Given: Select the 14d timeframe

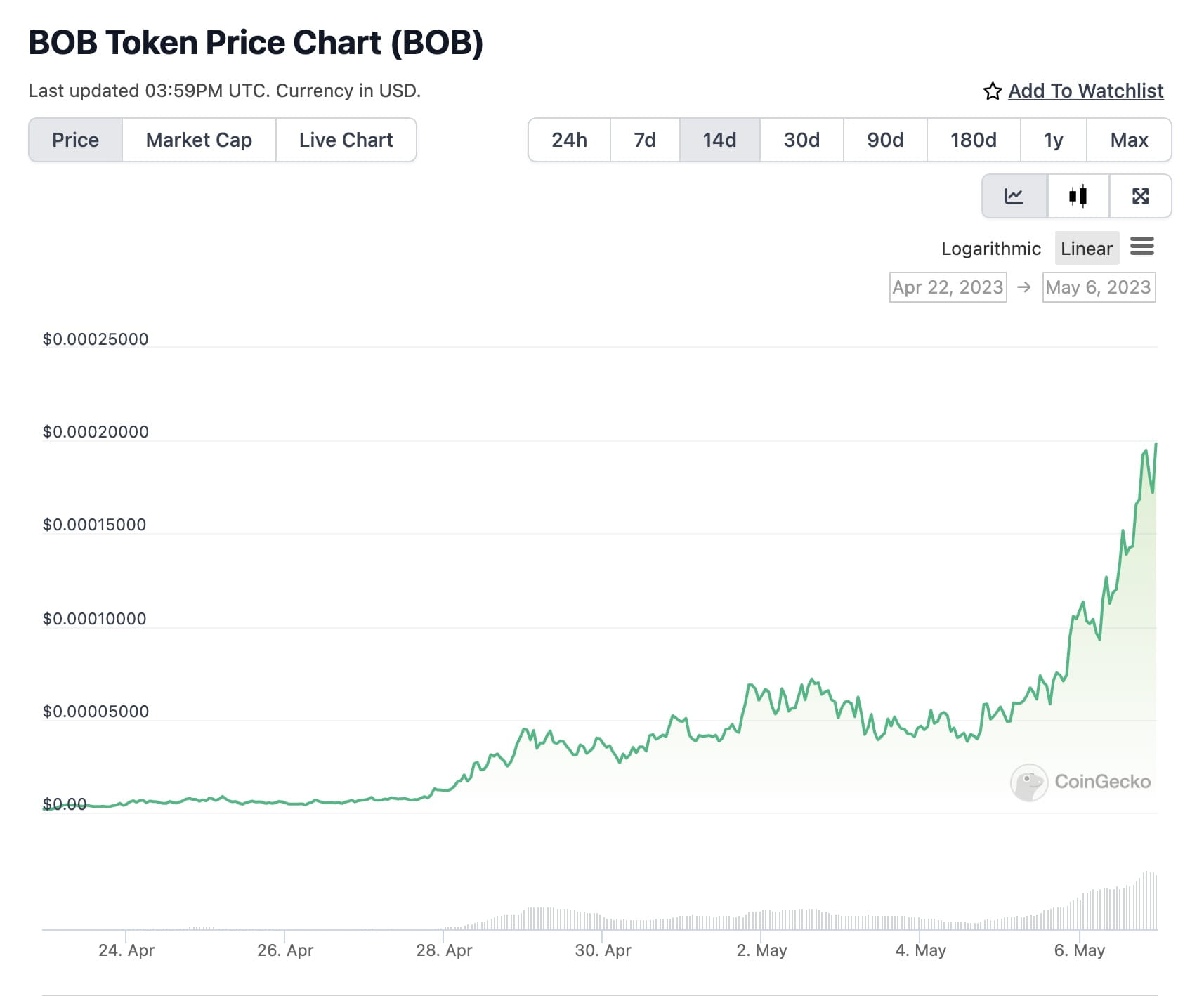Looking at the screenshot, I should (719, 140).
